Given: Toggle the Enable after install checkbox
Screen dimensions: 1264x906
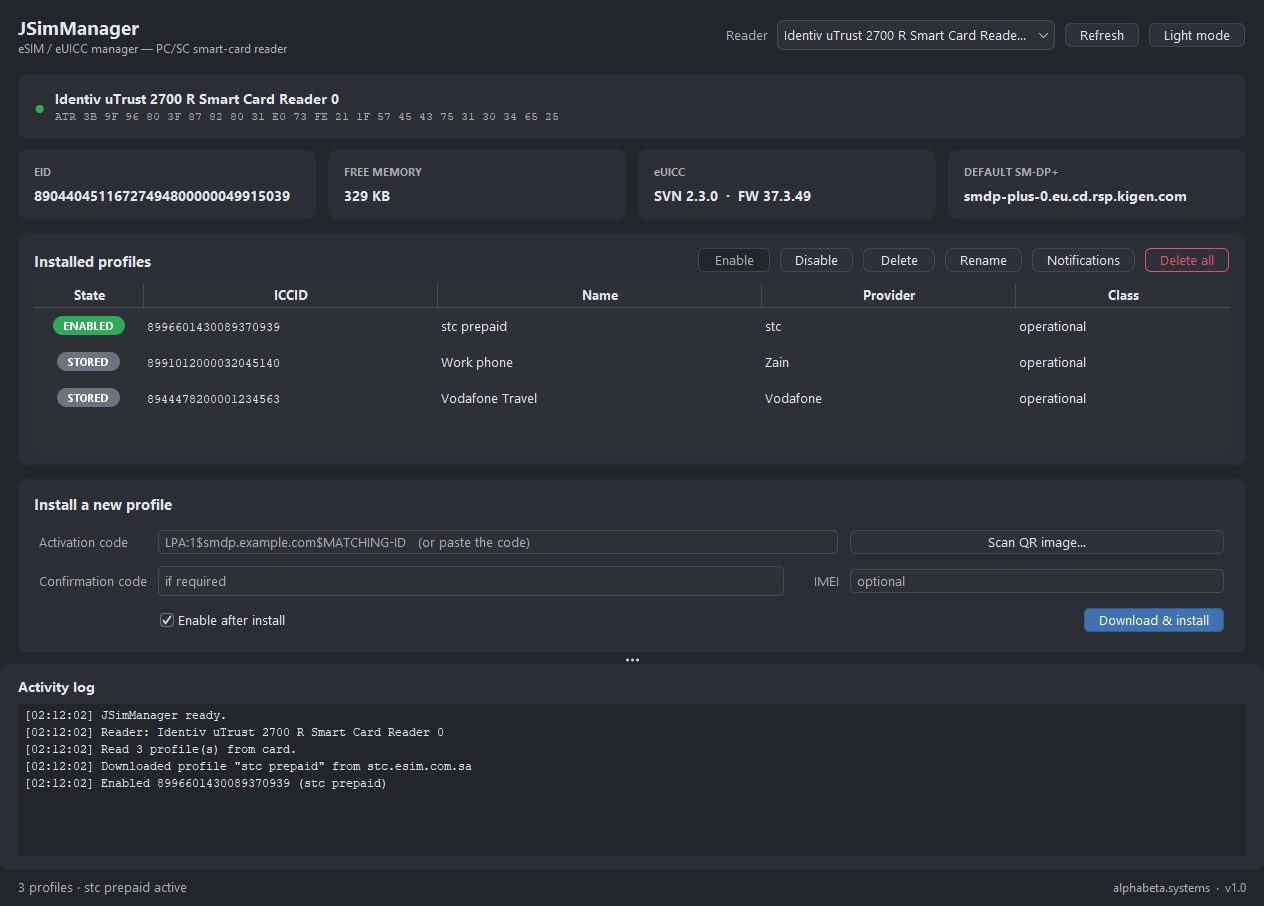Looking at the screenshot, I should (x=167, y=620).
